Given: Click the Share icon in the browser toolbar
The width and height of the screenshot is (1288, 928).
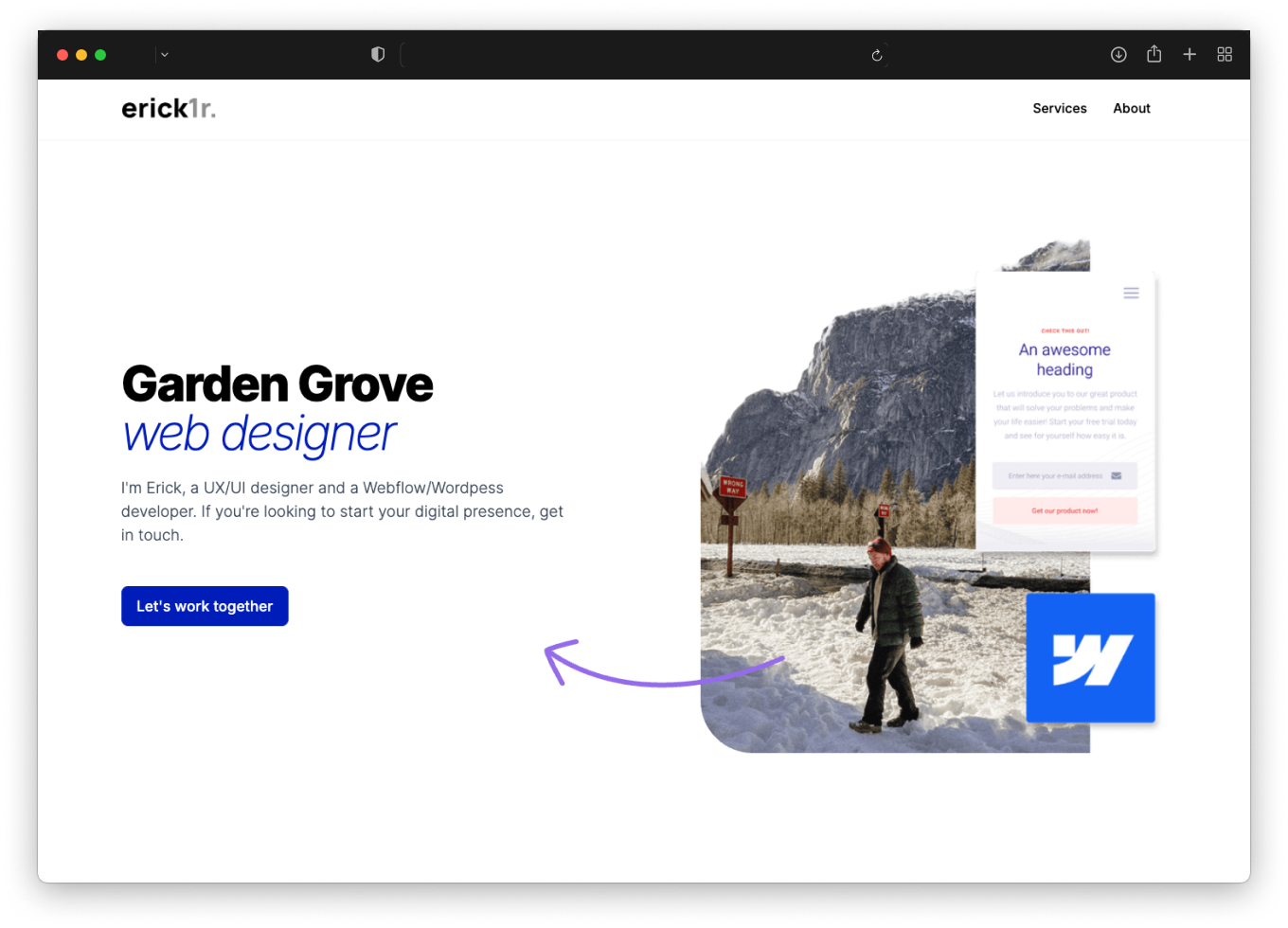Looking at the screenshot, I should click(1154, 54).
